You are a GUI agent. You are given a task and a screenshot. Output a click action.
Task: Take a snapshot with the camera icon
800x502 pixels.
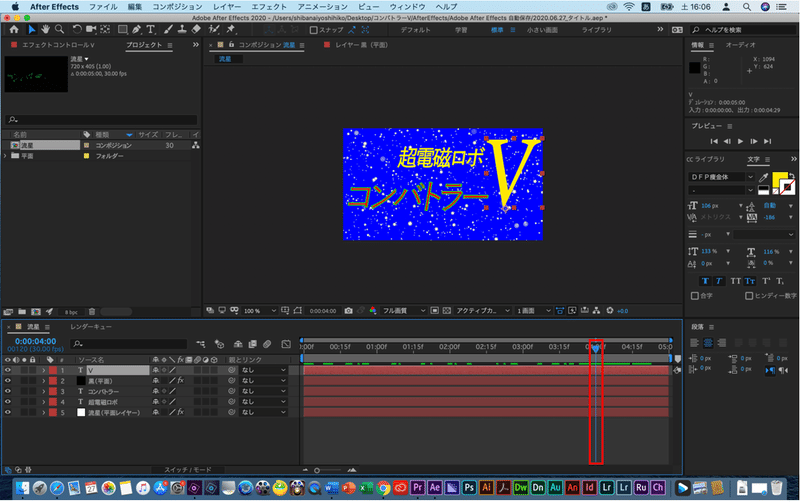[x=348, y=311]
